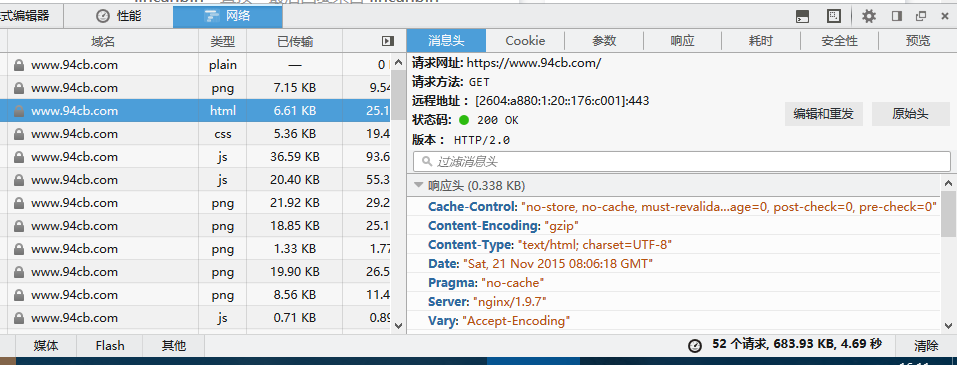
Task: Click lock icon of the 0.71 KB js row
Action: (18, 318)
